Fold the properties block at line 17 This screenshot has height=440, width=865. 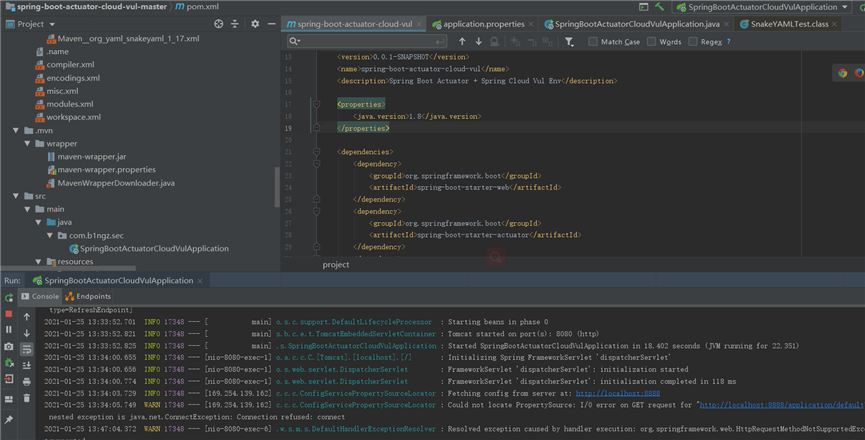coord(317,104)
